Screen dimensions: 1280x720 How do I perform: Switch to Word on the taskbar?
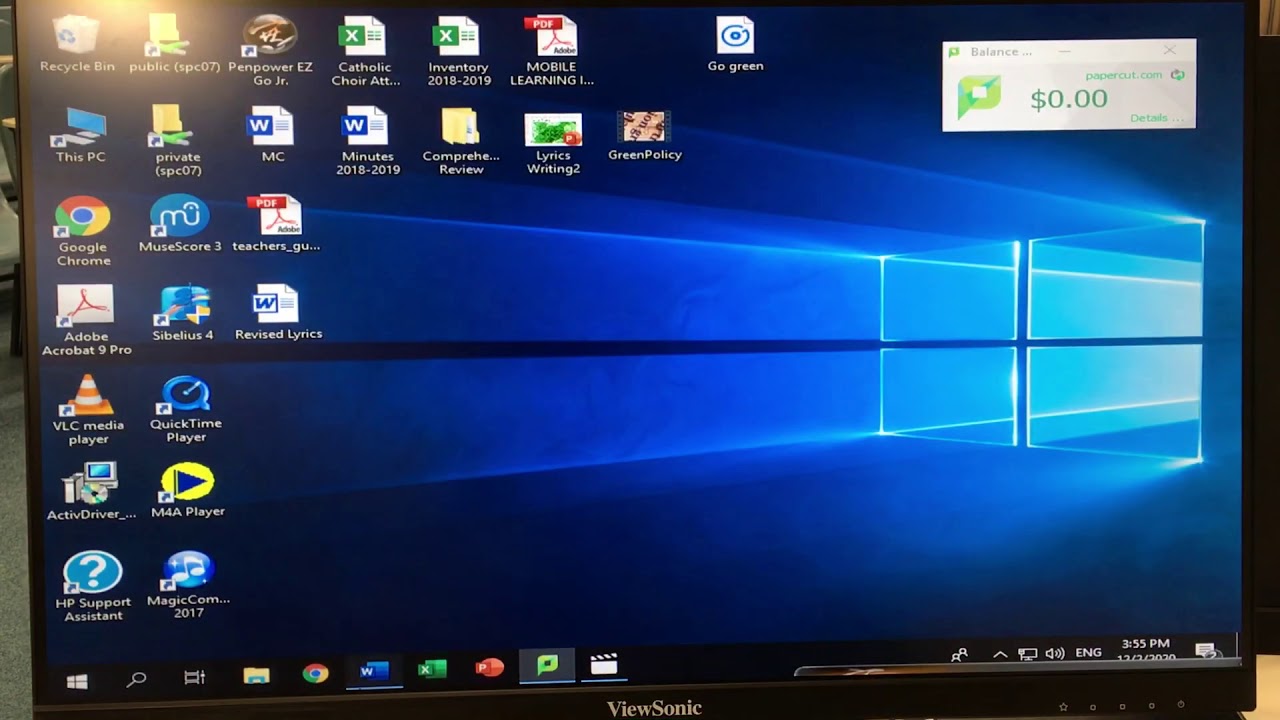click(373, 671)
